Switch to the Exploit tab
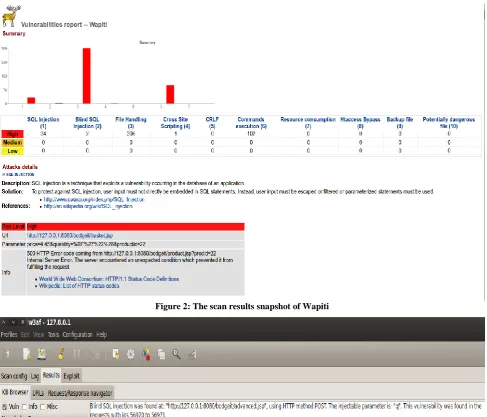 tap(72, 376)
